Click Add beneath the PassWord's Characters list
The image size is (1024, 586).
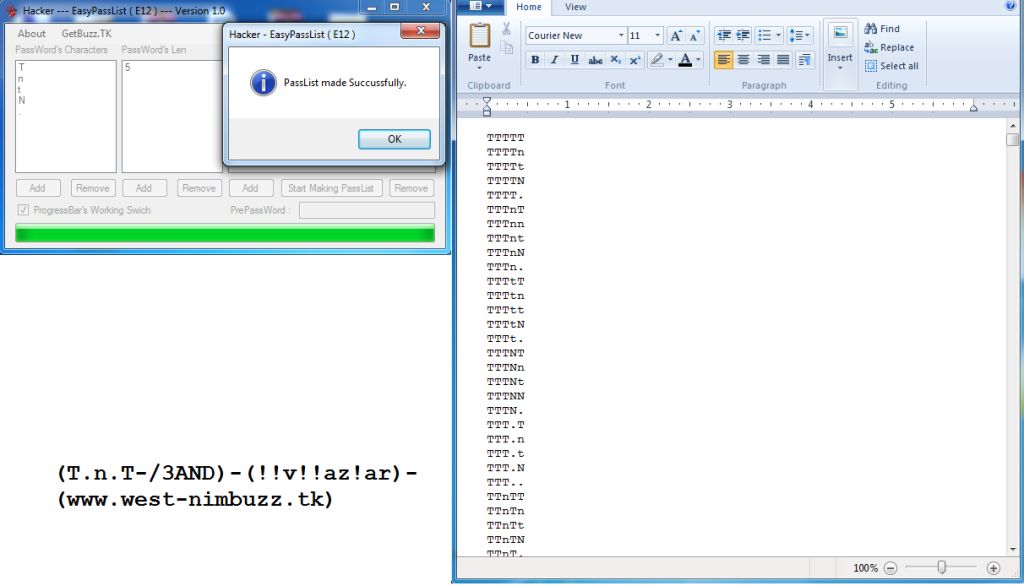point(37,188)
